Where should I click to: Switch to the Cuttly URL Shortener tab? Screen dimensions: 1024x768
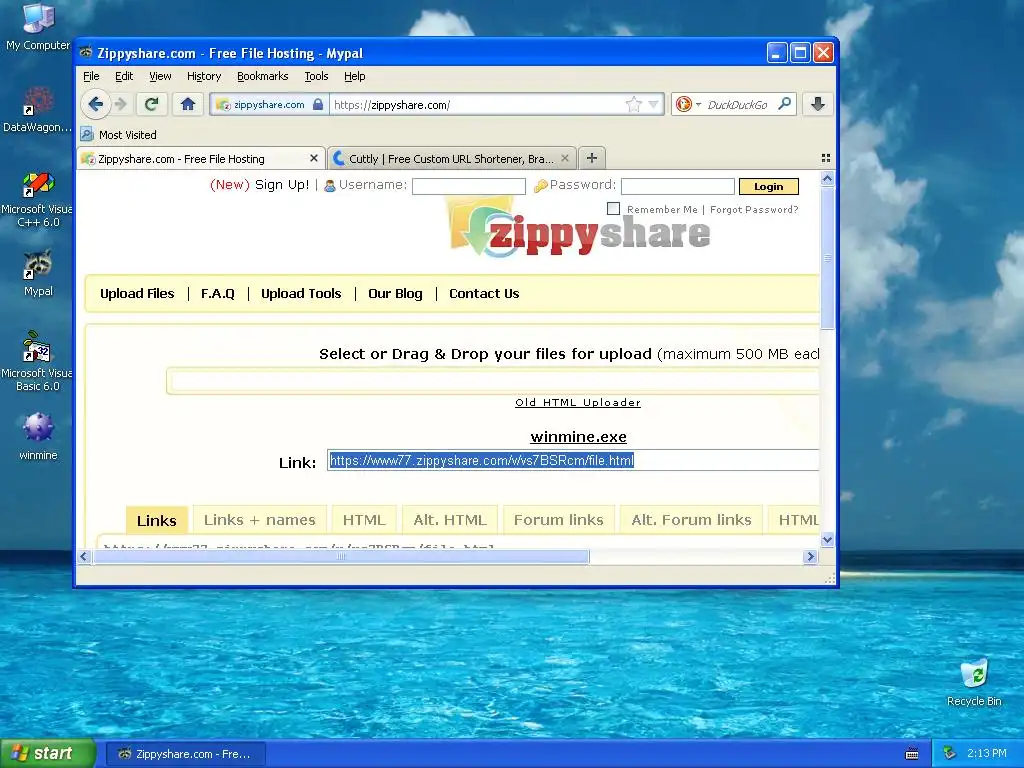coord(451,159)
